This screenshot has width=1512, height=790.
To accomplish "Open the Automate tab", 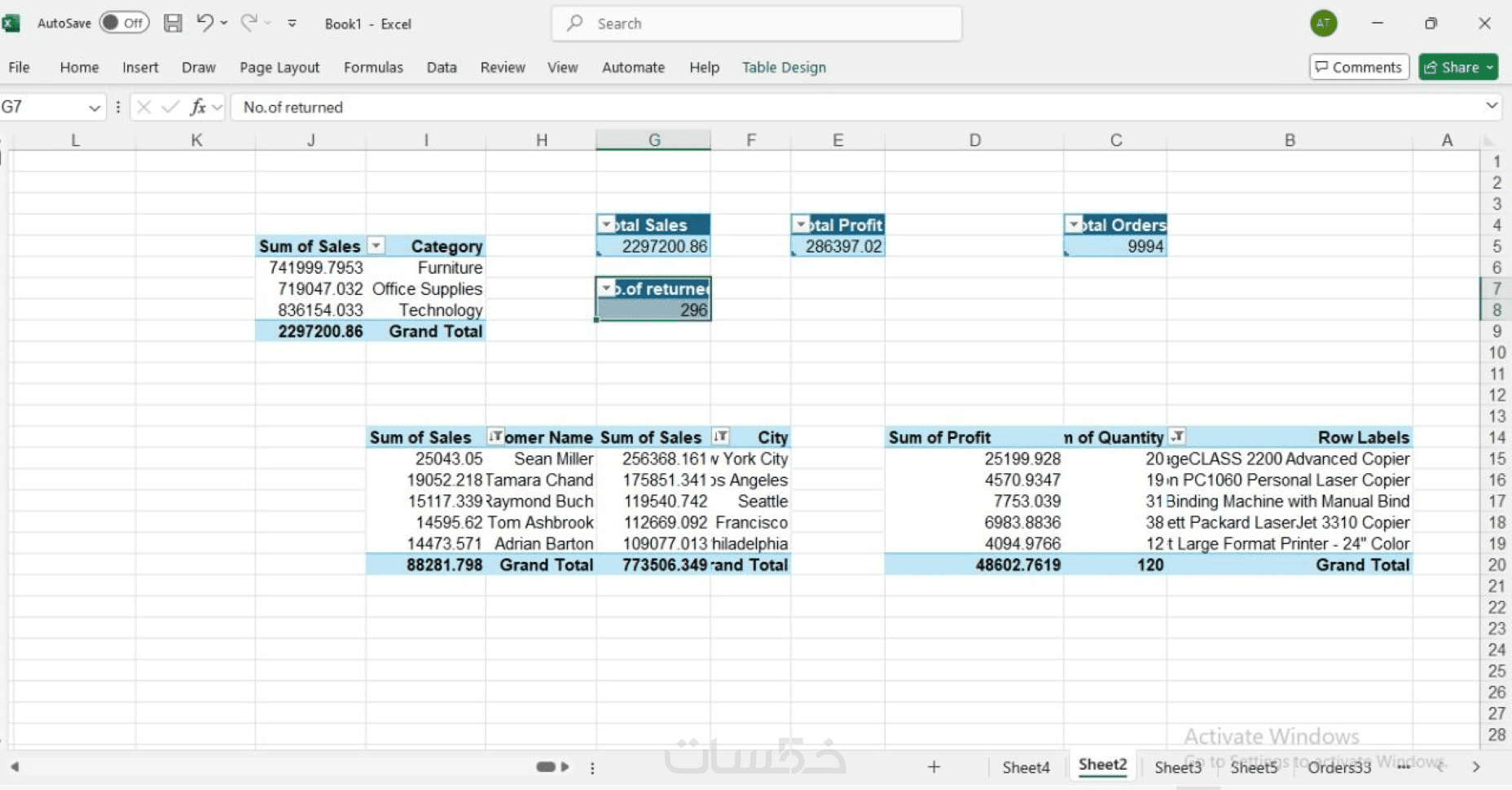I will click(633, 68).
